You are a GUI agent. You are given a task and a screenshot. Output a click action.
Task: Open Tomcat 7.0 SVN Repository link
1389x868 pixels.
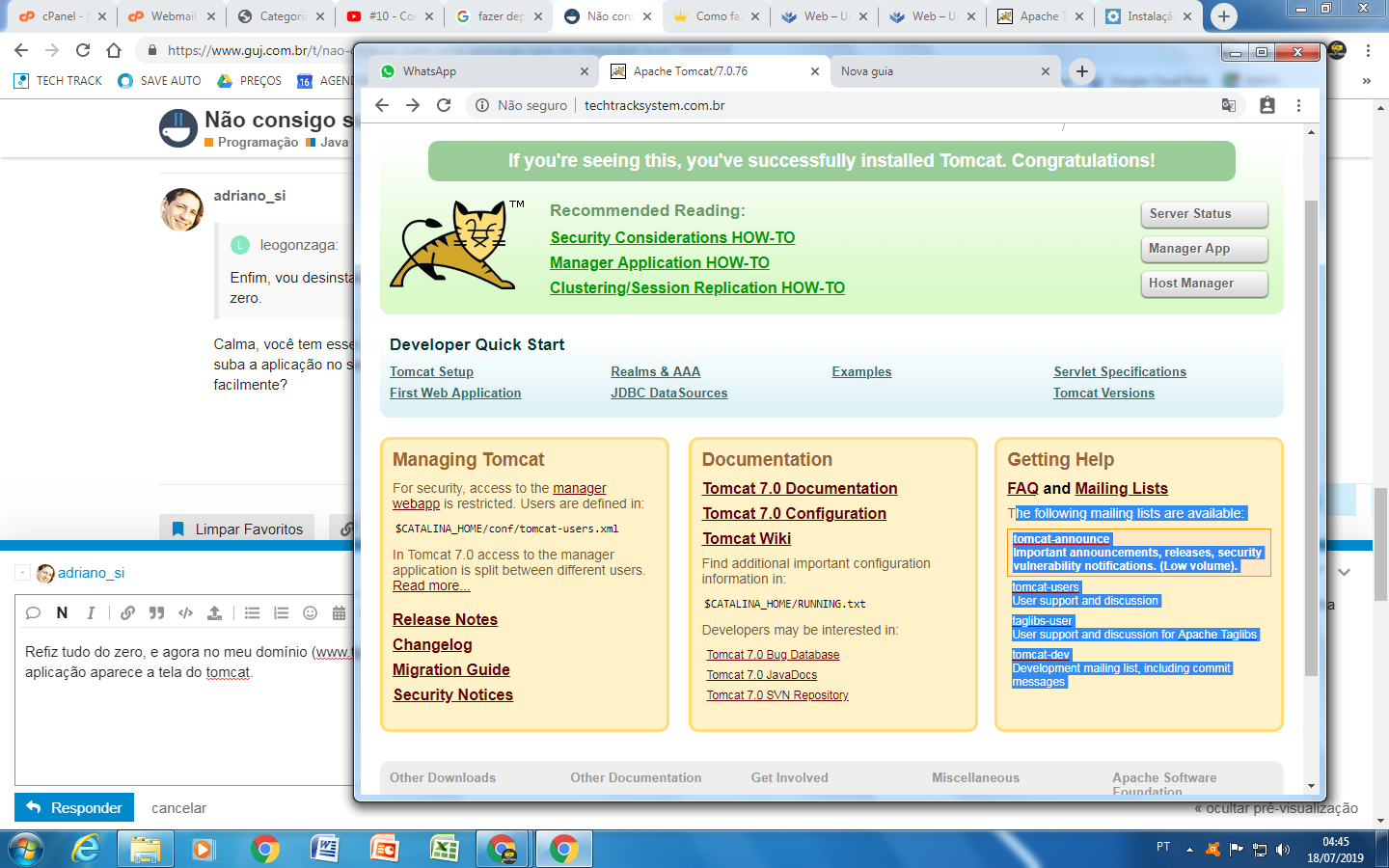(x=777, y=695)
